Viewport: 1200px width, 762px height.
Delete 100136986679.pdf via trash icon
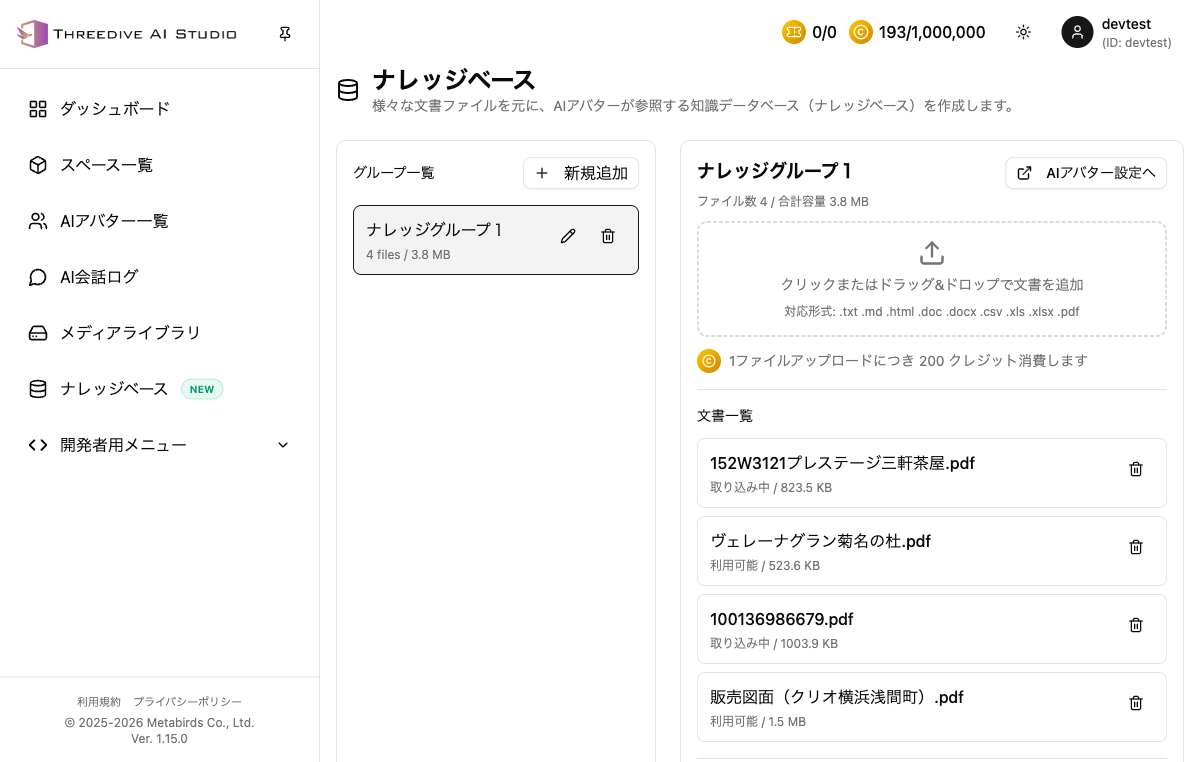point(1136,625)
